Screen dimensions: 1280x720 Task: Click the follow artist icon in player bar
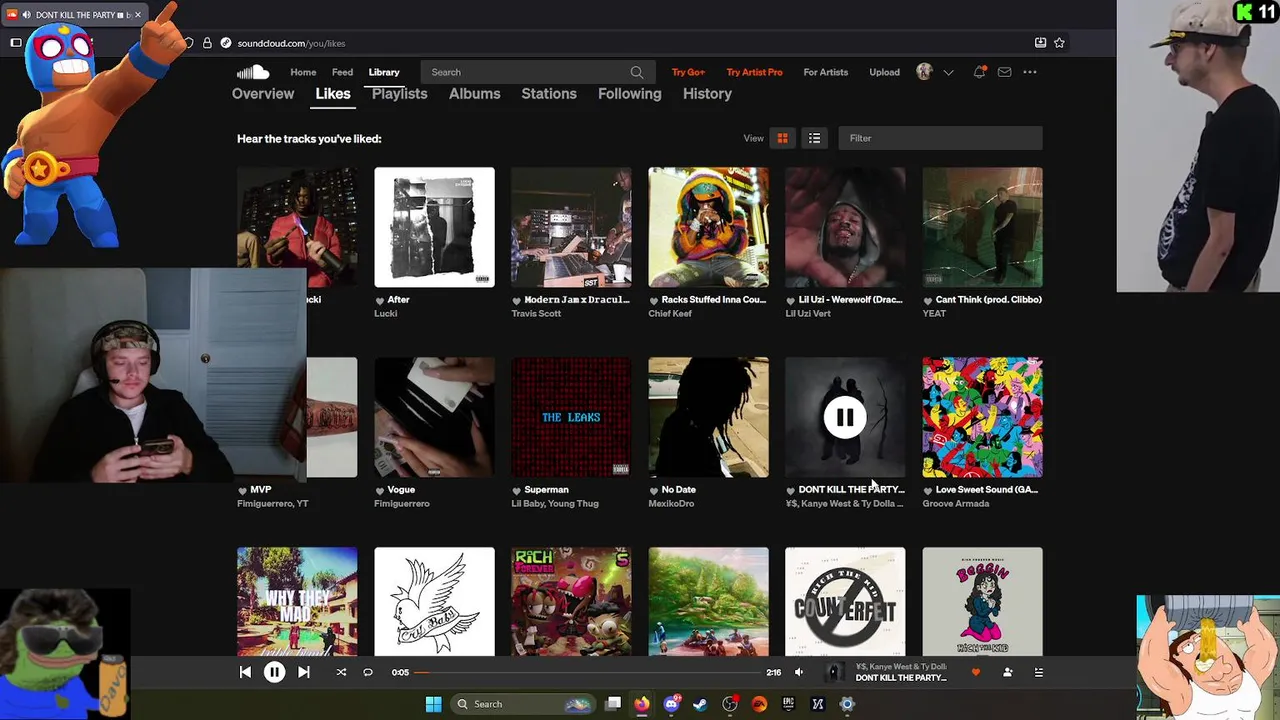coord(1008,672)
